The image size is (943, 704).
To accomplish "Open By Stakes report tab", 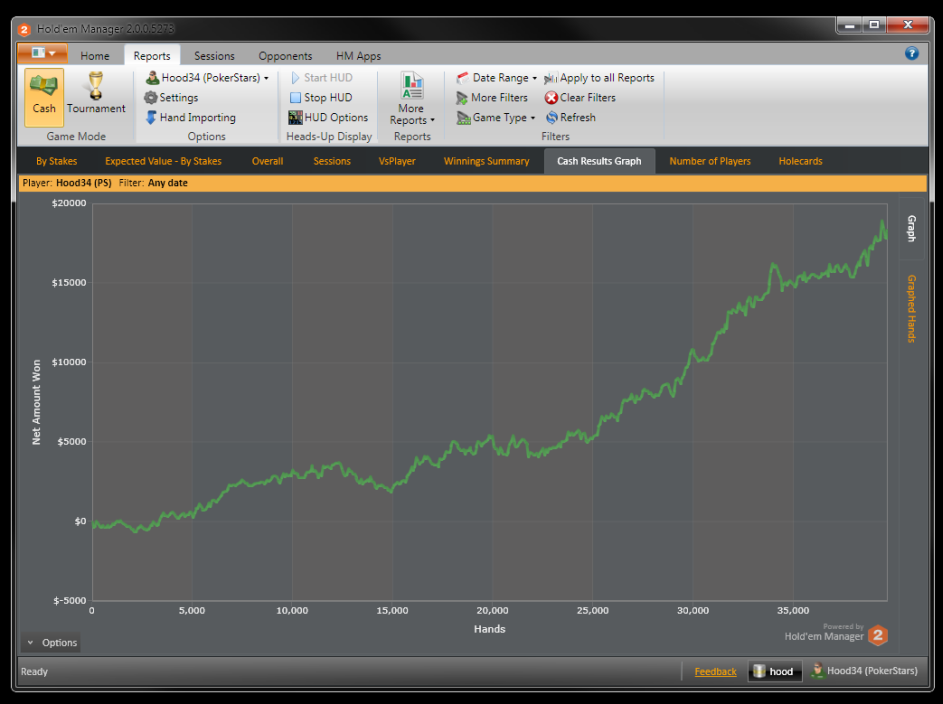I will tap(57, 161).
